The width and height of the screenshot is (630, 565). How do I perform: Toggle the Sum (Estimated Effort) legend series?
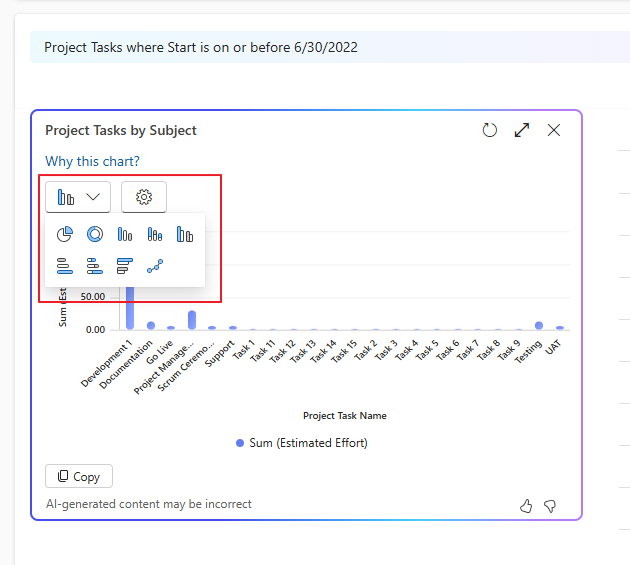tap(301, 443)
